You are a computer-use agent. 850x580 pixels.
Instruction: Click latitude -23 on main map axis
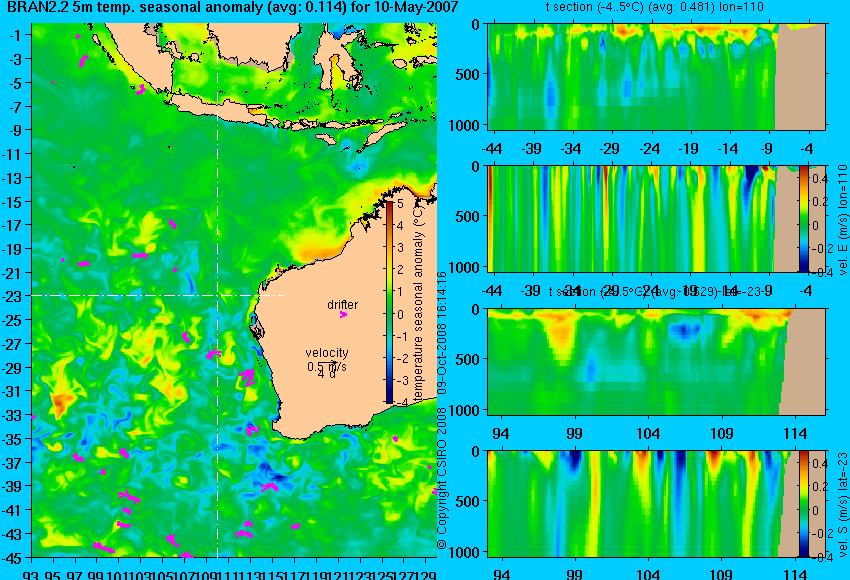click(13, 297)
